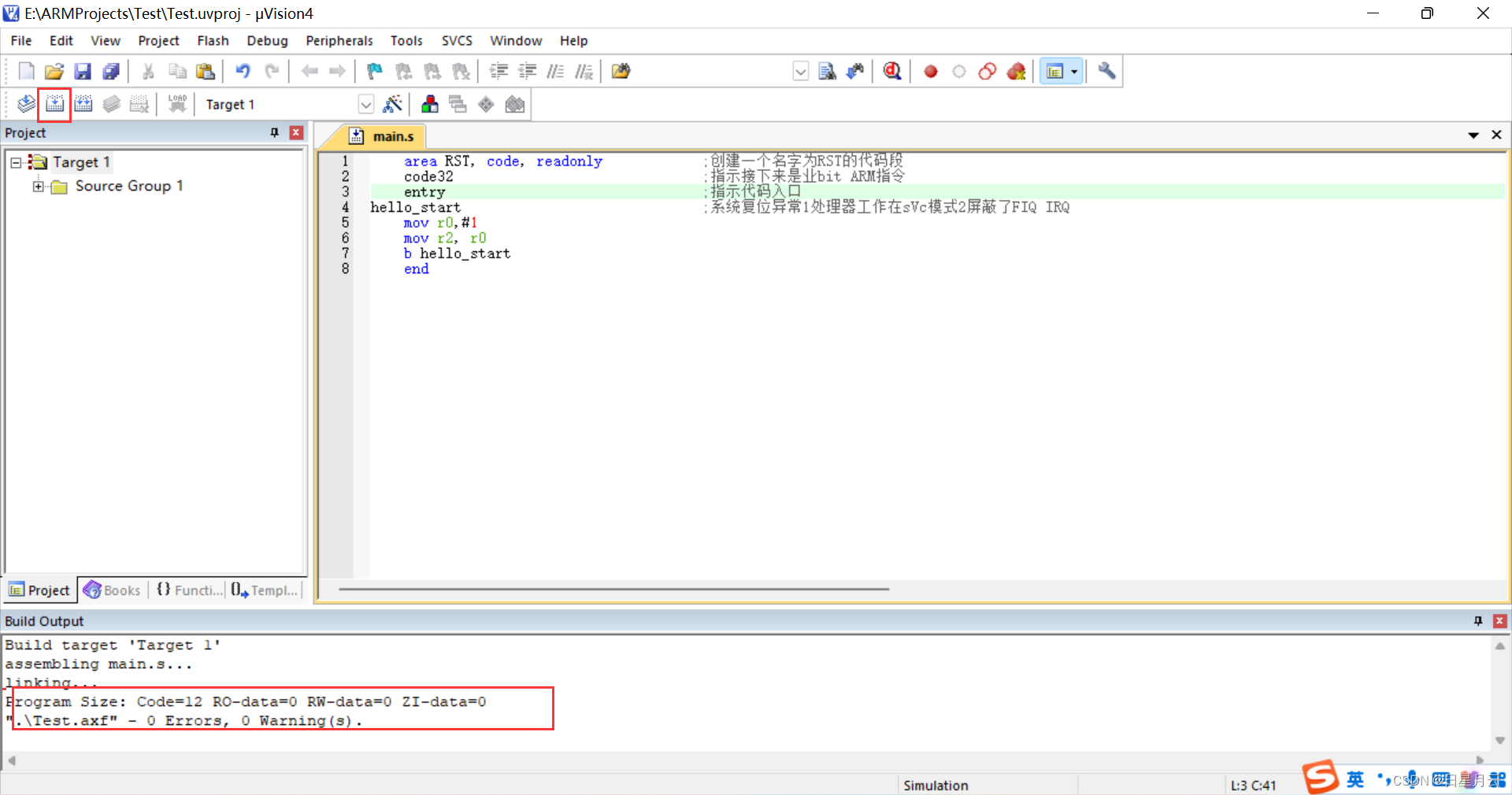Select the Project panel tab
1512x795 pixels.
(x=39, y=590)
